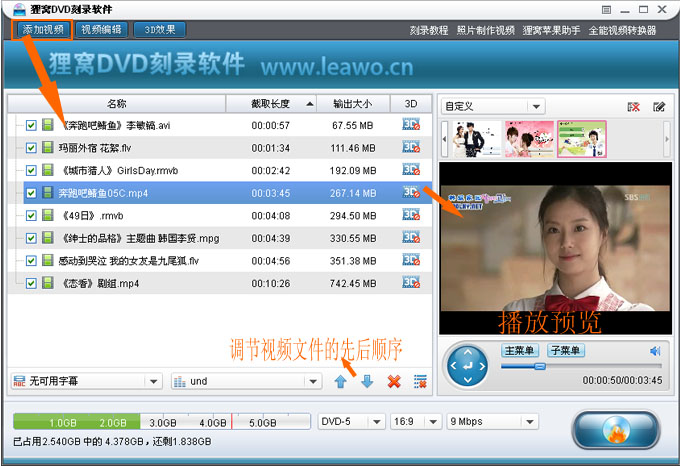Click the 添加视频 (Add Video) button
This screenshot has height=466, width=680.
pos(41,30)
